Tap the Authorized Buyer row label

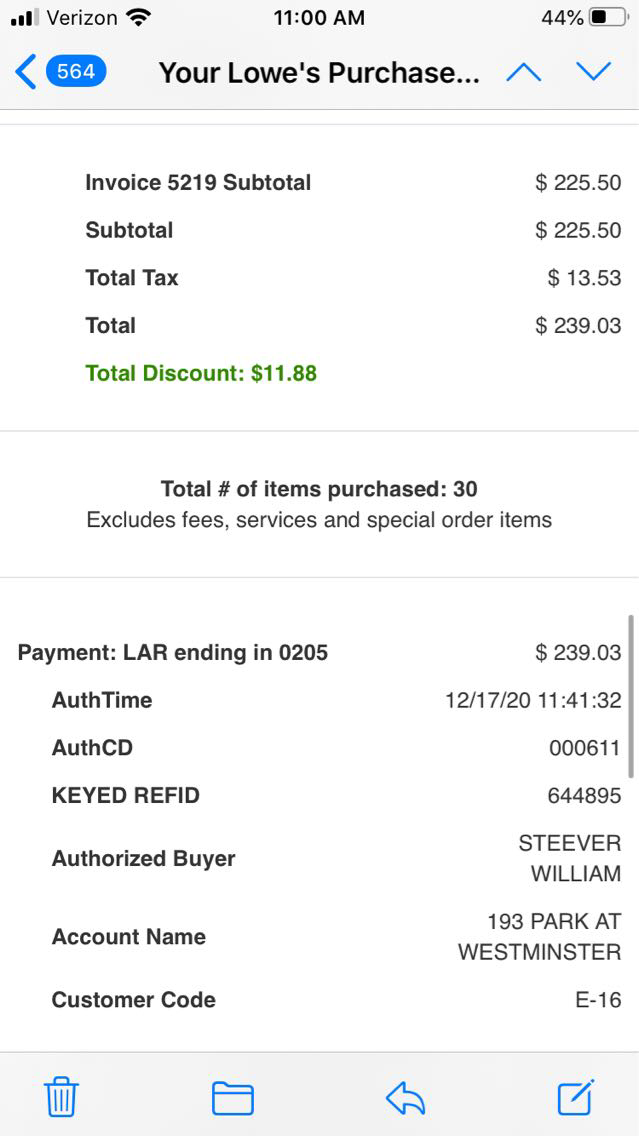pyautogui.click(x=144, y=859)
